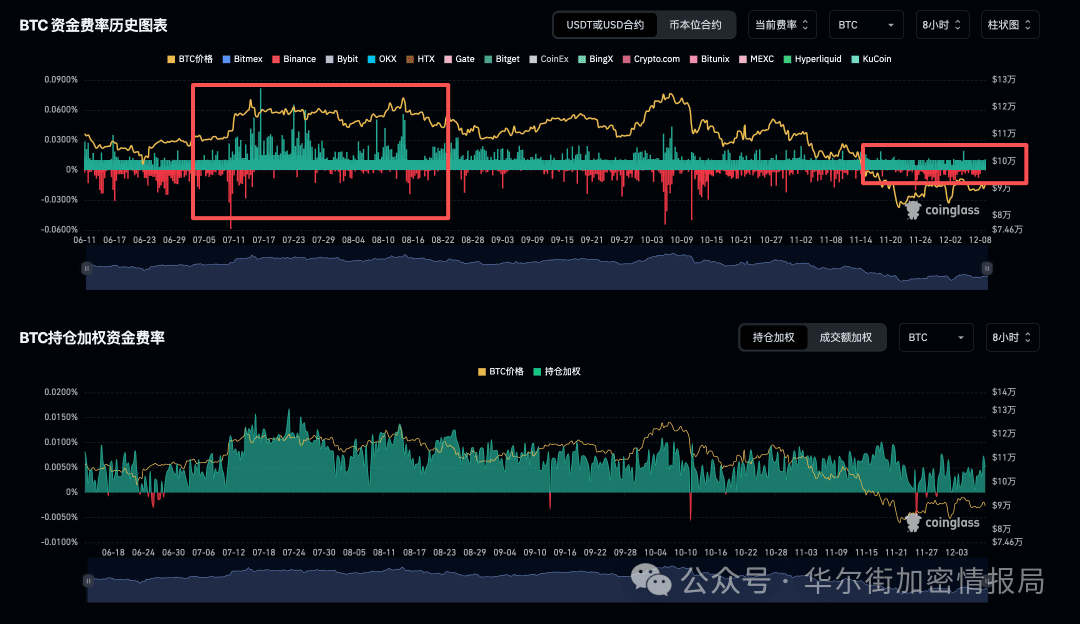Screen dimensions: 1080x624
Task: Toggle BTC价格 legend in bottom chart
Action: [501, 372]
